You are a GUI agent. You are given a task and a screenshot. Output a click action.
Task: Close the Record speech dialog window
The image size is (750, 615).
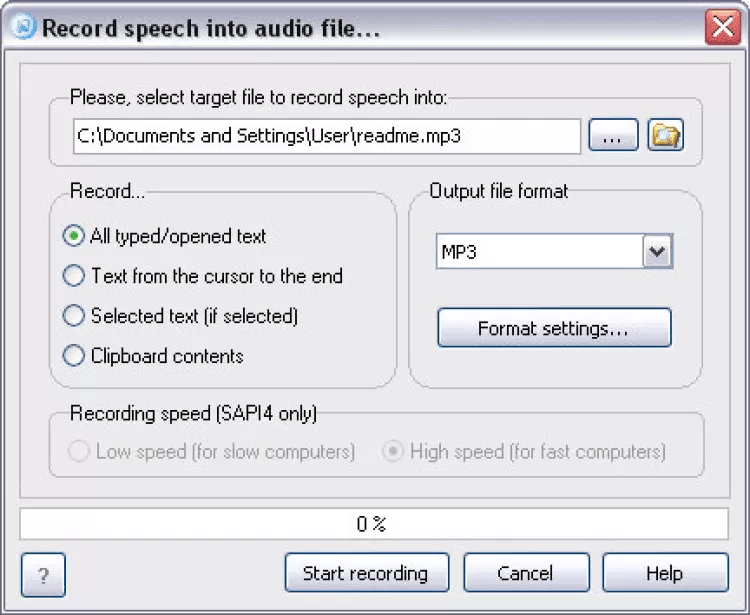721,27
